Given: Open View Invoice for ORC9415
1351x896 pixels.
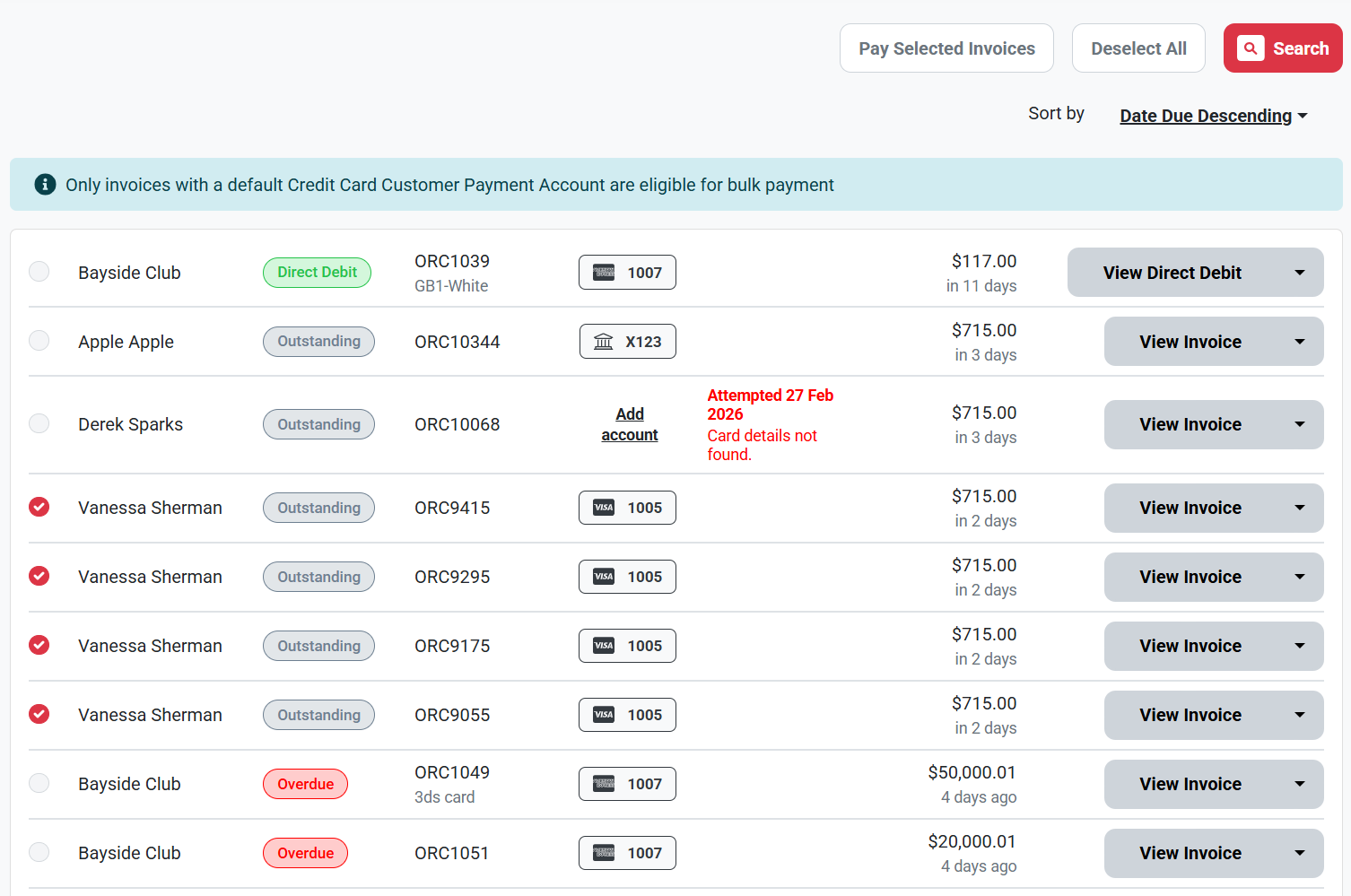Looking at the screenshot, I should 1190,508.
